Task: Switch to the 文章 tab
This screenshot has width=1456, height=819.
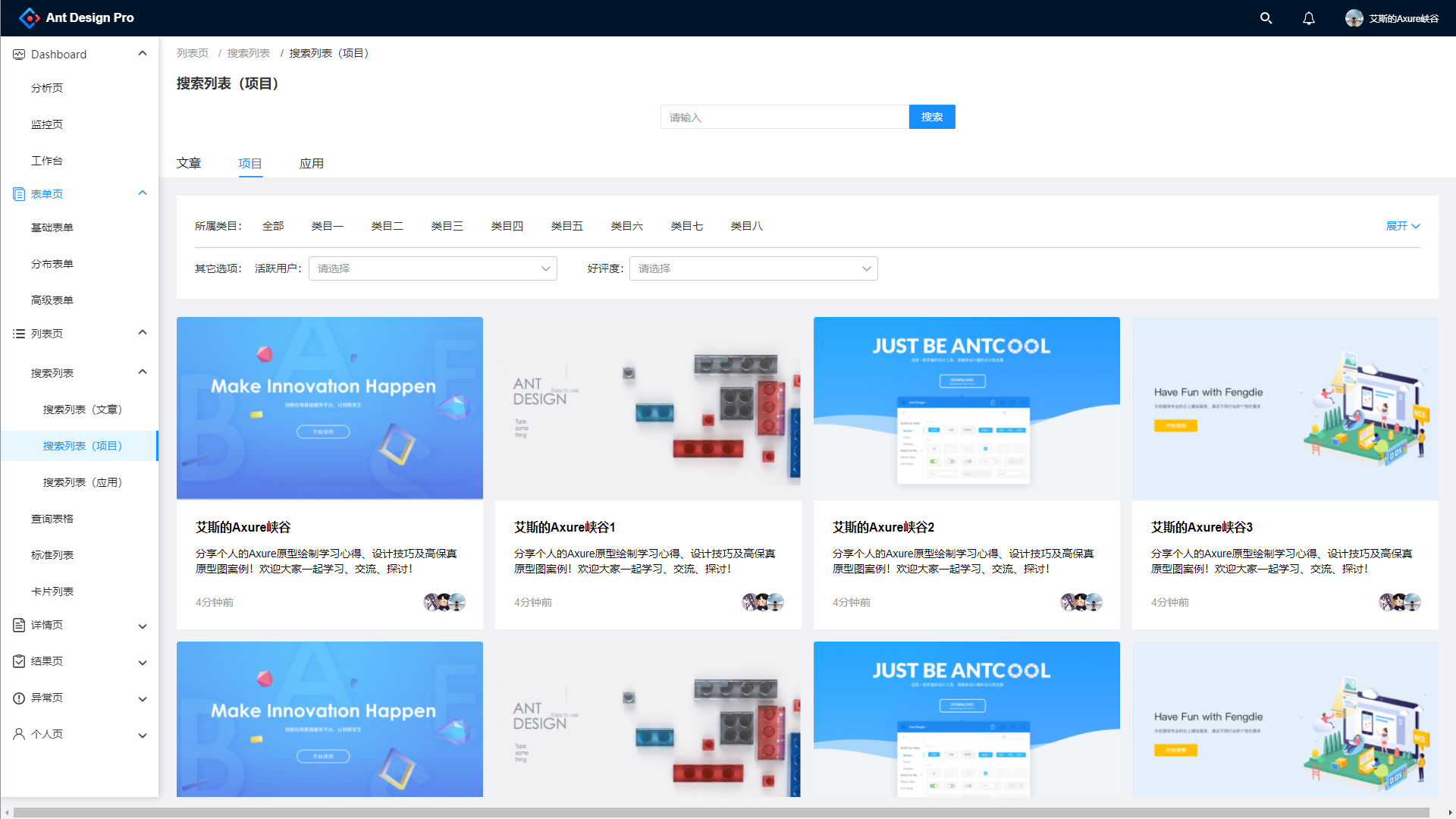Action: (189, 163)
